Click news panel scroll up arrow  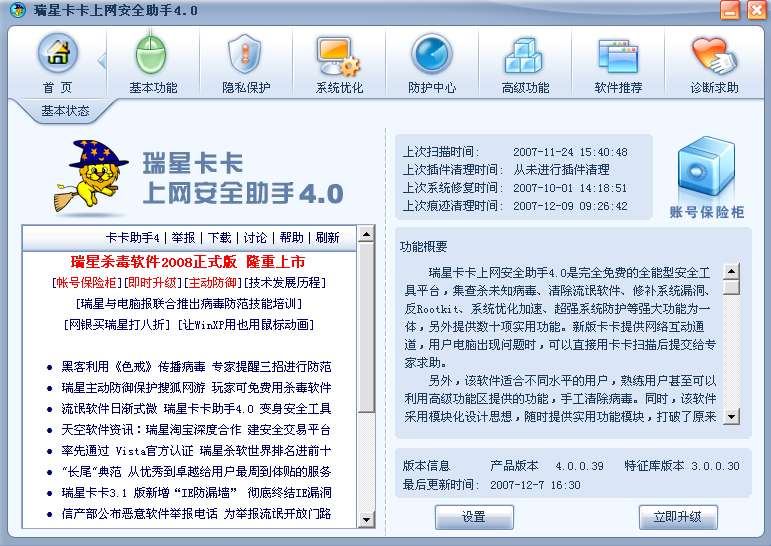tap(366, 234)
